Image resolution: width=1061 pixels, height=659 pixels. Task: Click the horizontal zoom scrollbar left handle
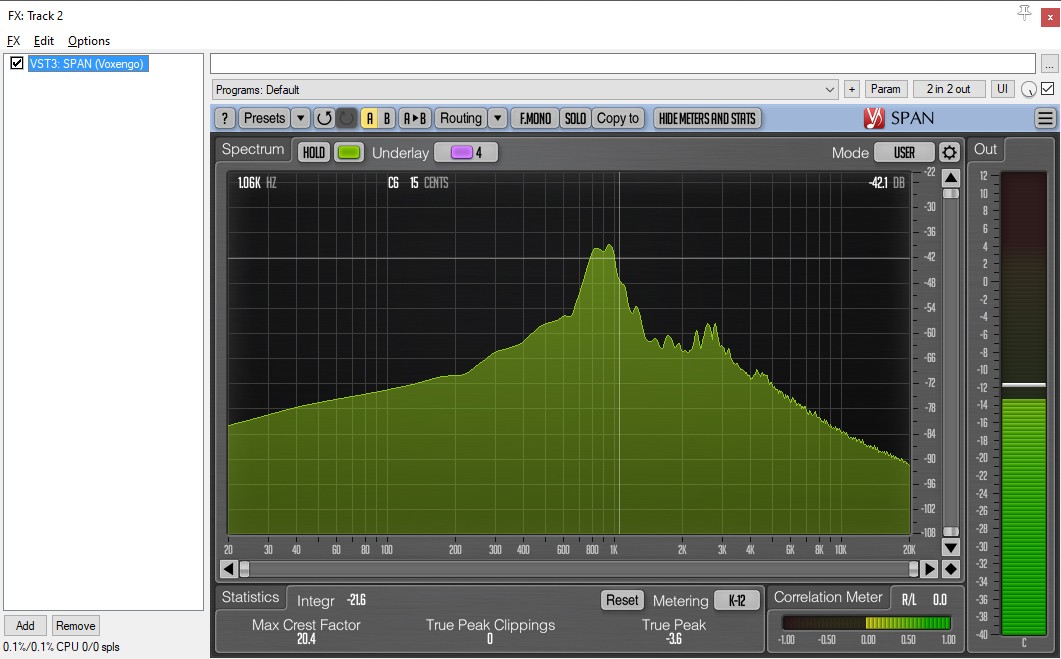[x=244, y=569]
